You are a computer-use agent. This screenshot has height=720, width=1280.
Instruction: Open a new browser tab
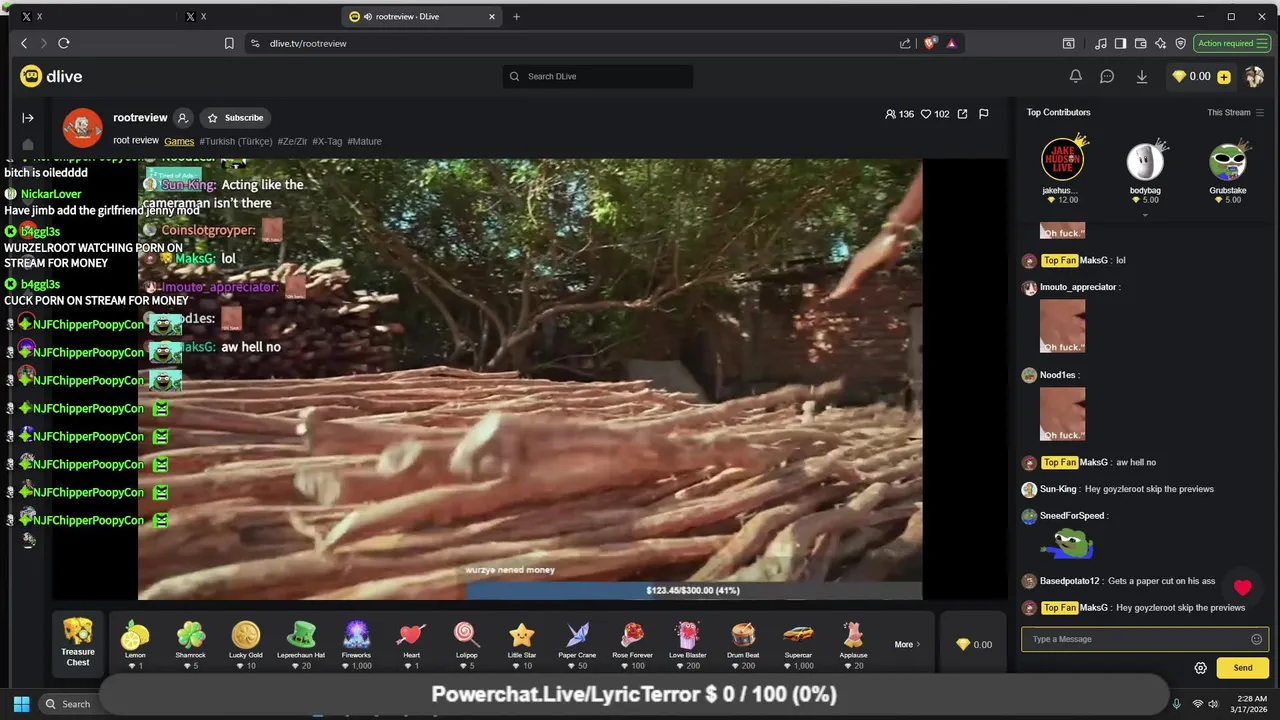pos(516,17)
